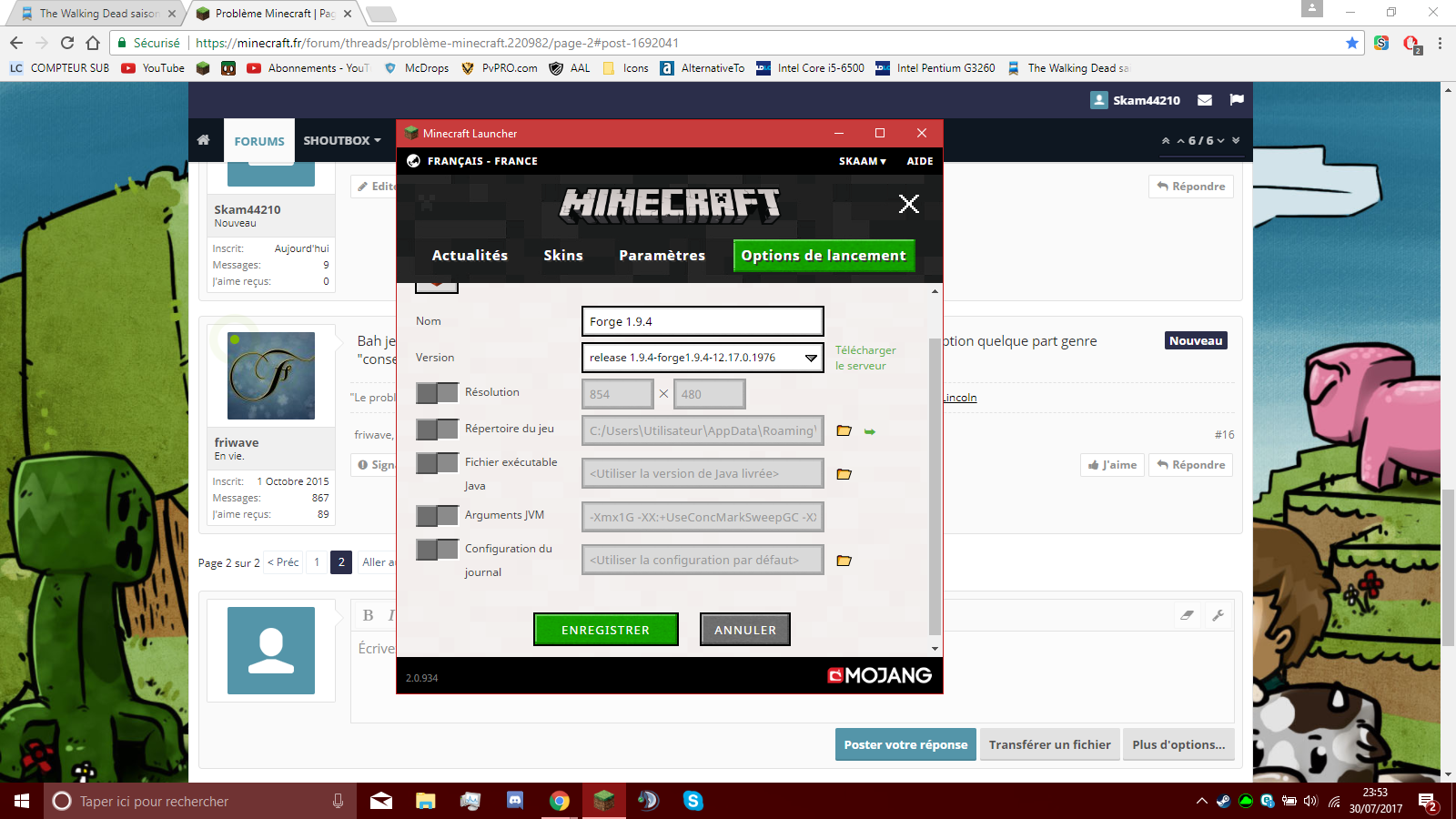
Task: Open Steam tray icon
Action: tap(1224, 801)
